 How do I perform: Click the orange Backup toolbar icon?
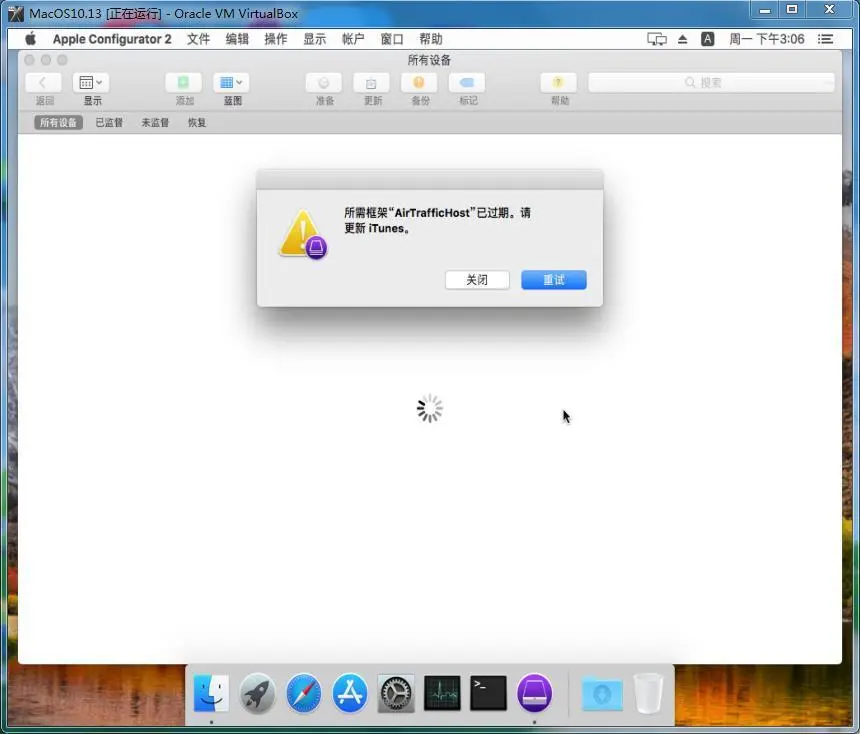pos(419,83)
